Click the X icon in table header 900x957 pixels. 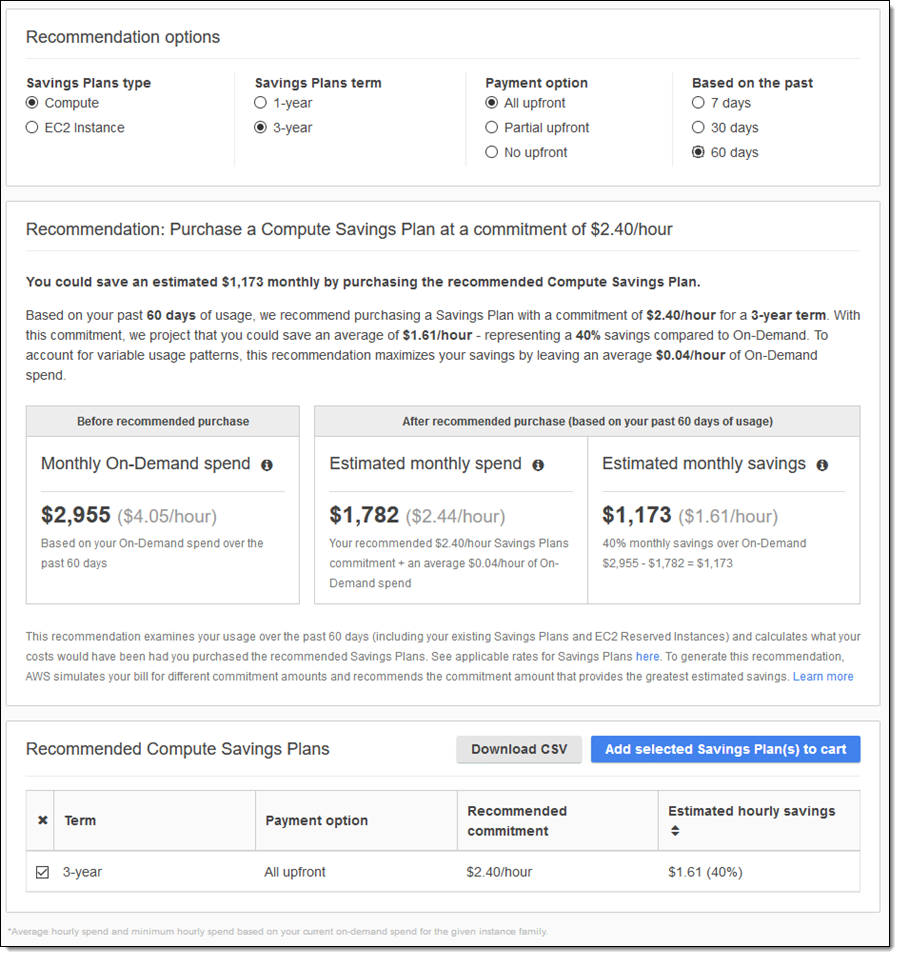[42, 820]
